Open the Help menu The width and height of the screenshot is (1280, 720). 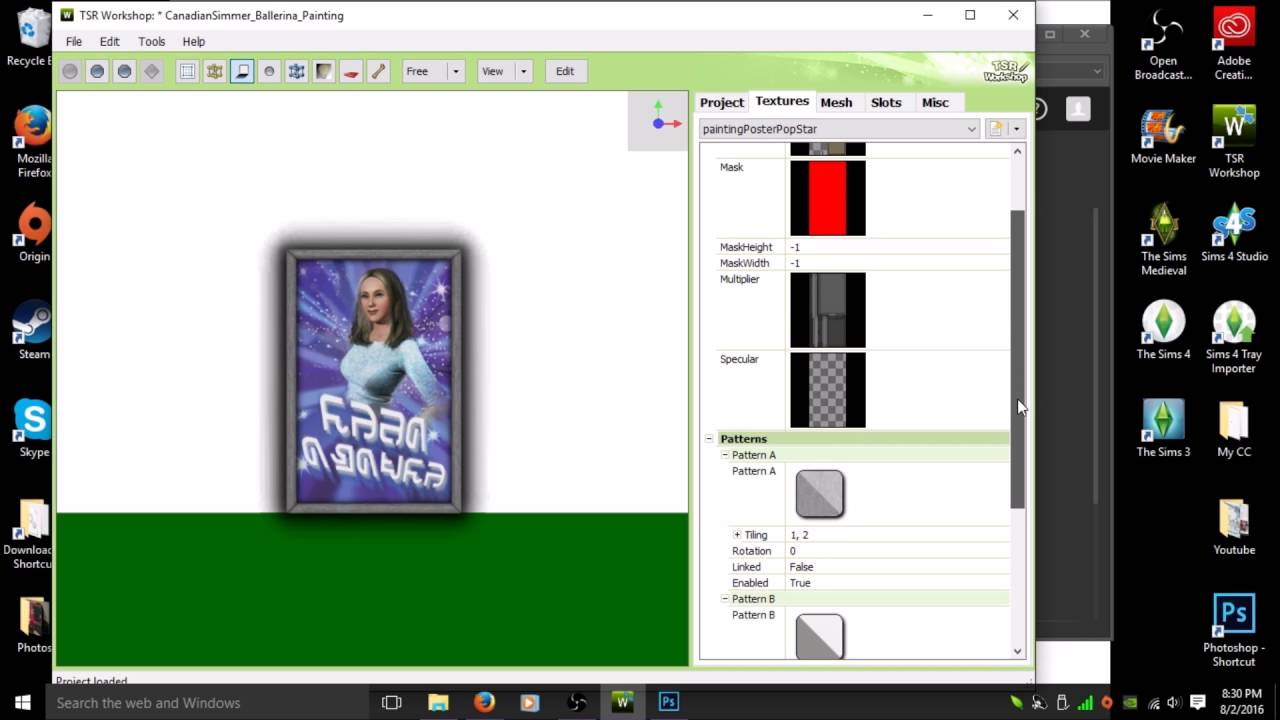pyautogui.click(x=194, y=42)
